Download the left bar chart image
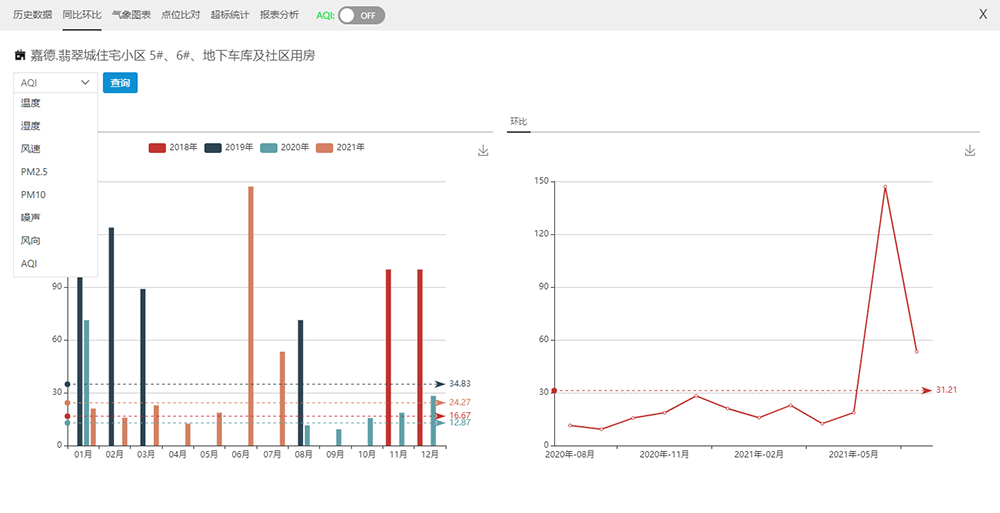Screen dimensions: 1000x513 (483, 150)
